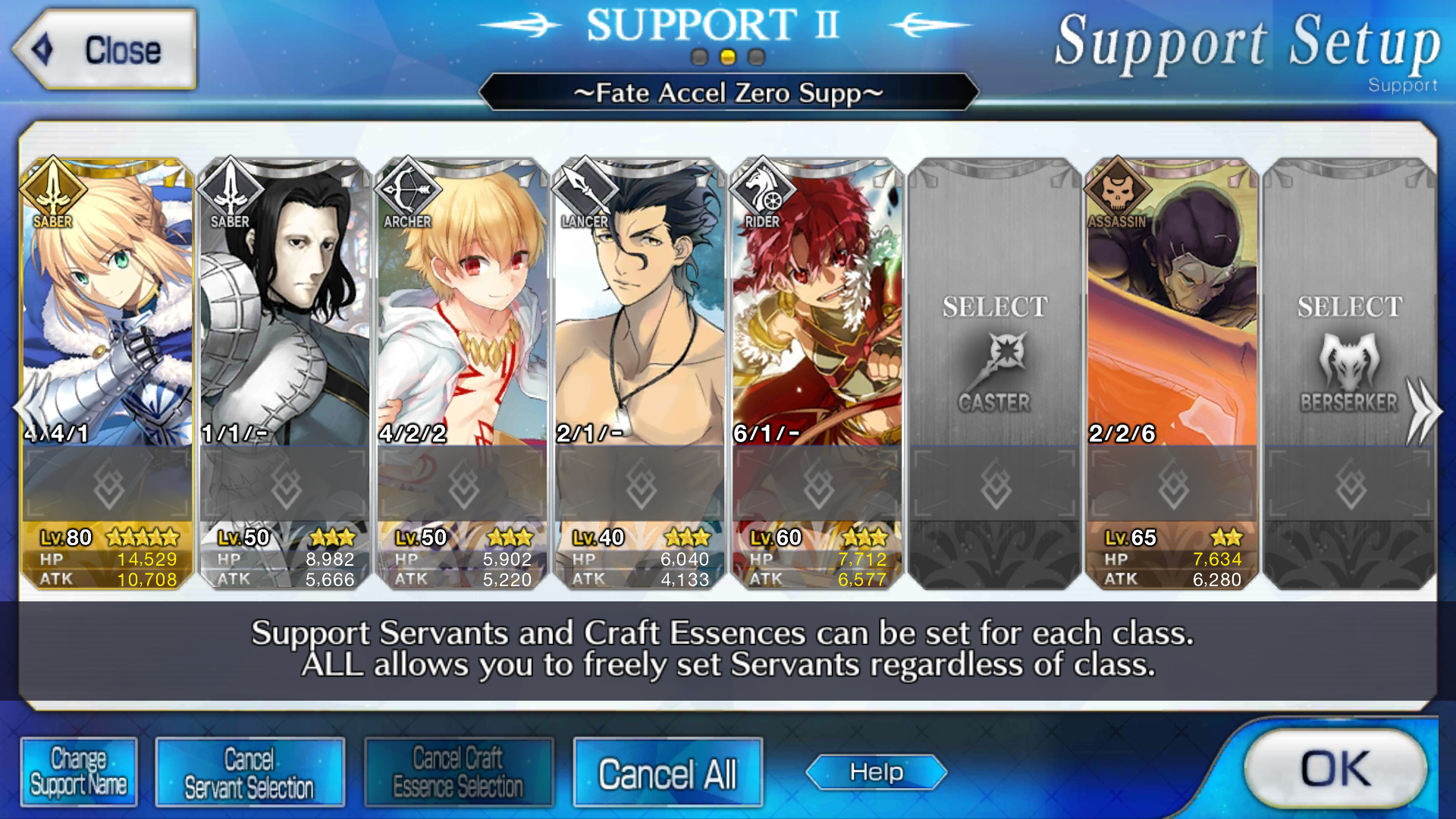Go to the first support set dot

coord(700,57)
